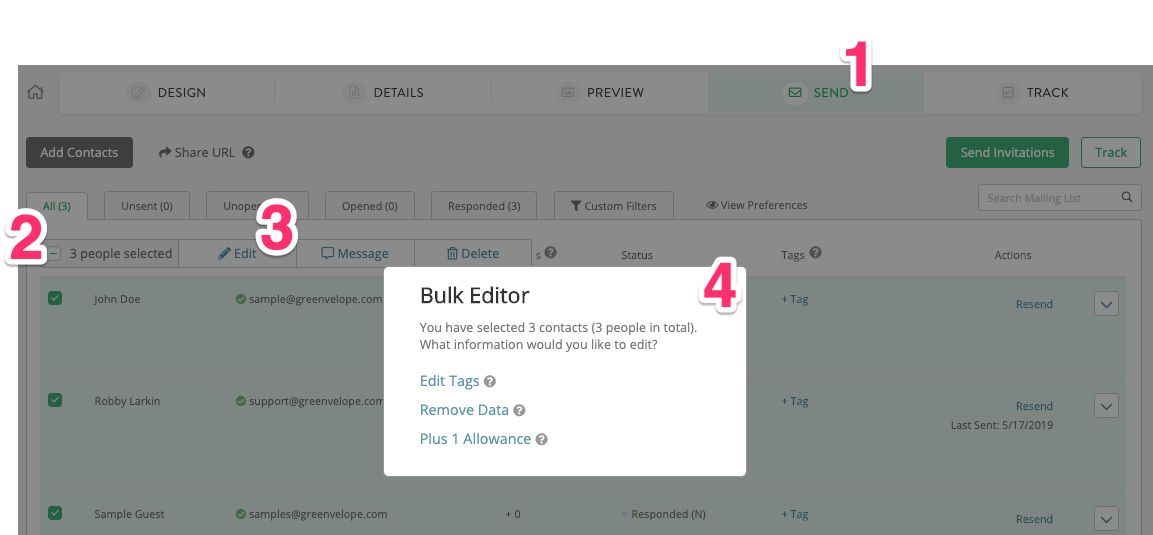Click the home icon
Viewport: 1153px width, 535px height.
point(35,92)
